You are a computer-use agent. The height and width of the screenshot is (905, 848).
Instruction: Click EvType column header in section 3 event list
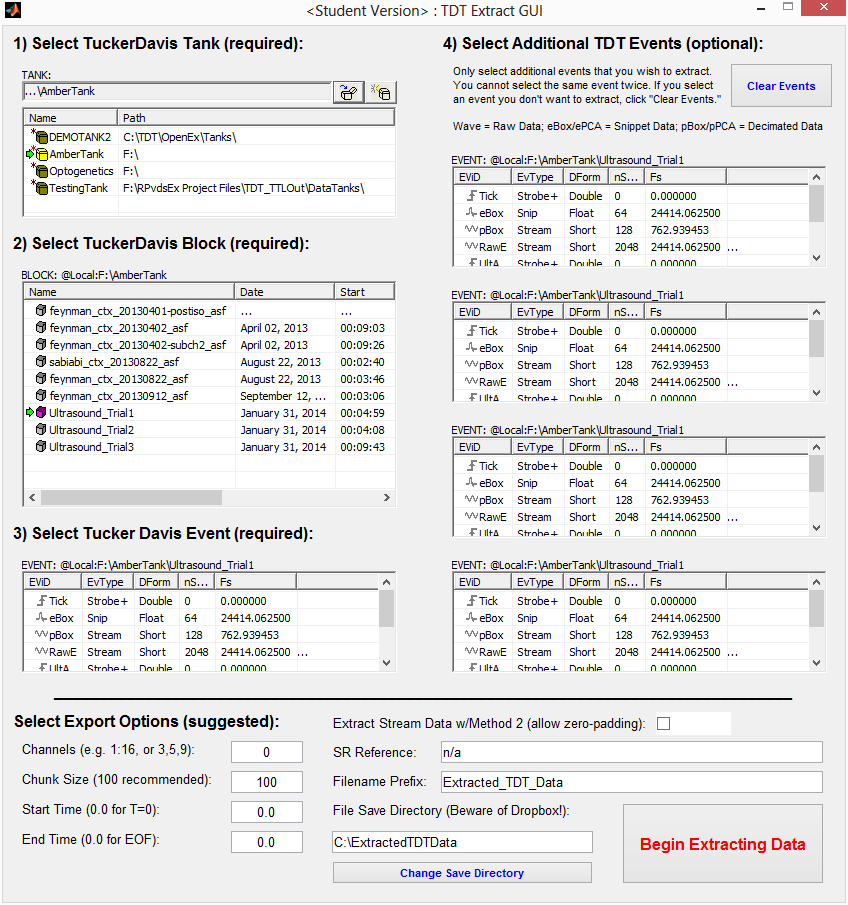click(107, 582)
